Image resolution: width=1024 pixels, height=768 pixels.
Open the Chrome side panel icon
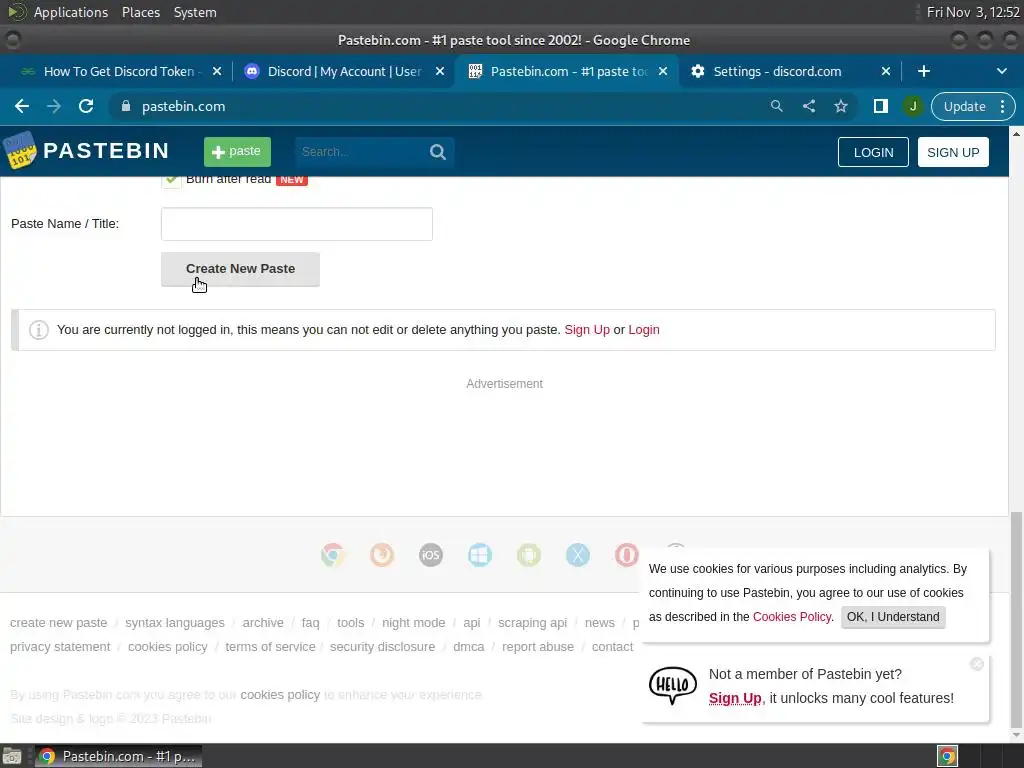click(x=880, y=106)
